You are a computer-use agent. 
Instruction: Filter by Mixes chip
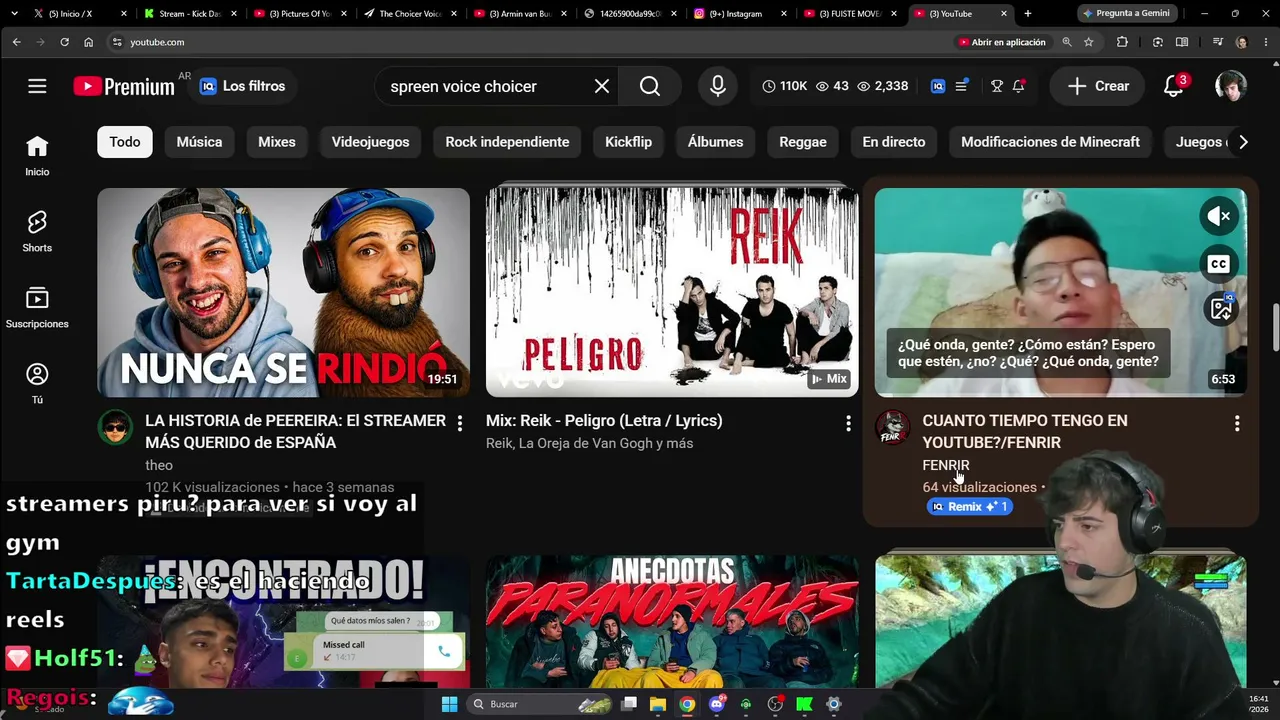coord(277,142)
